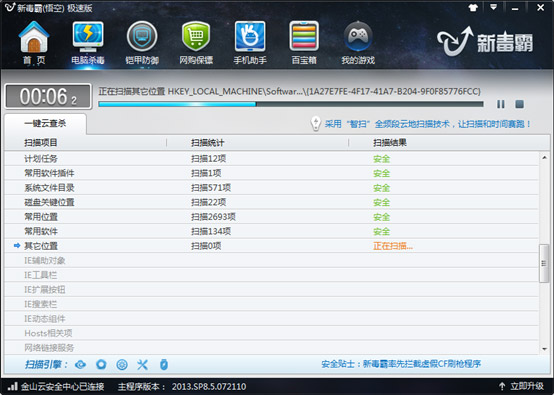This screenshot has height=395, width=554.
Task: Select the 其它位置 scan item row
Action: [271, 246]
